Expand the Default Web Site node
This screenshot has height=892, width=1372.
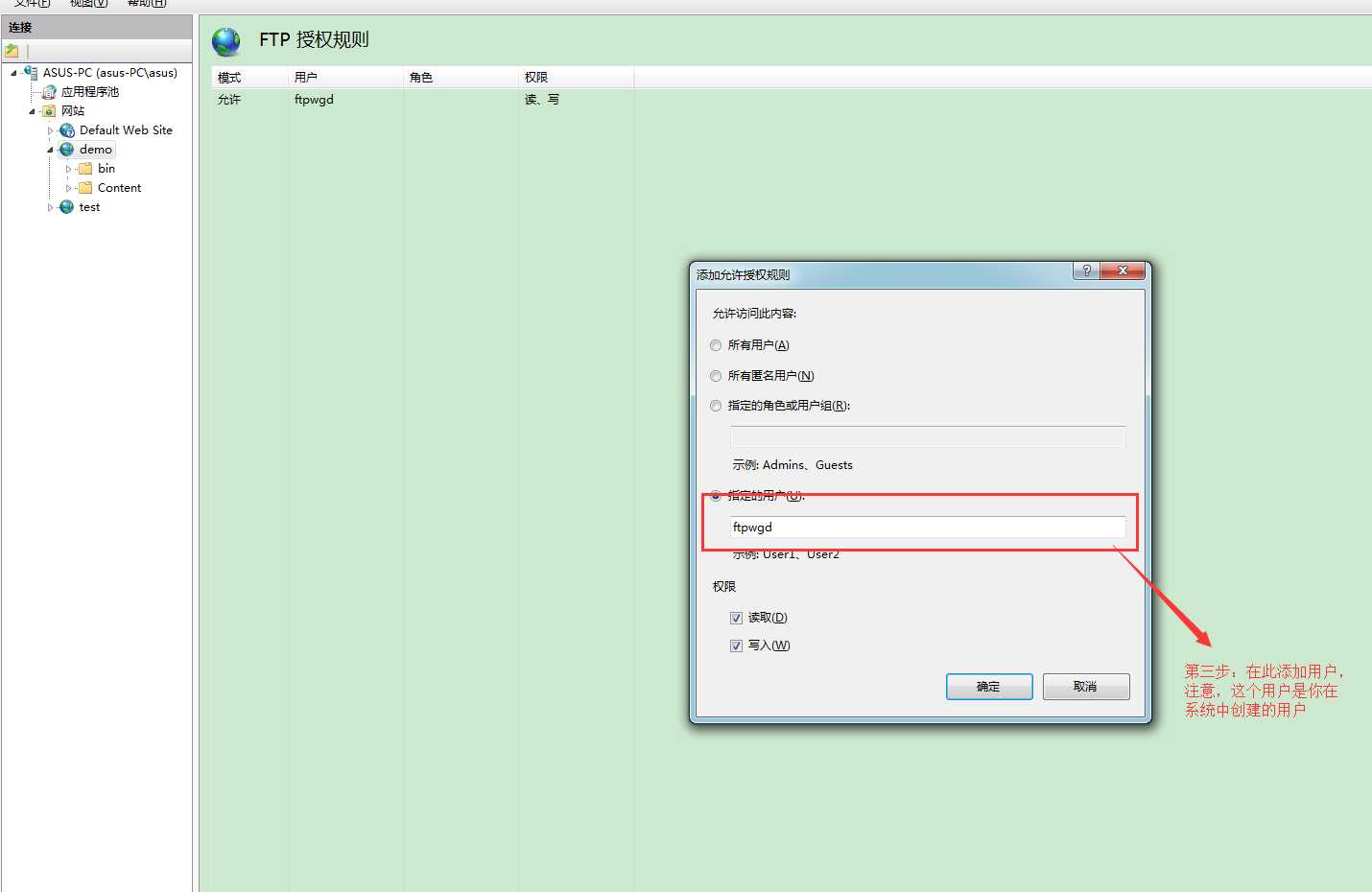pos(50,130)
